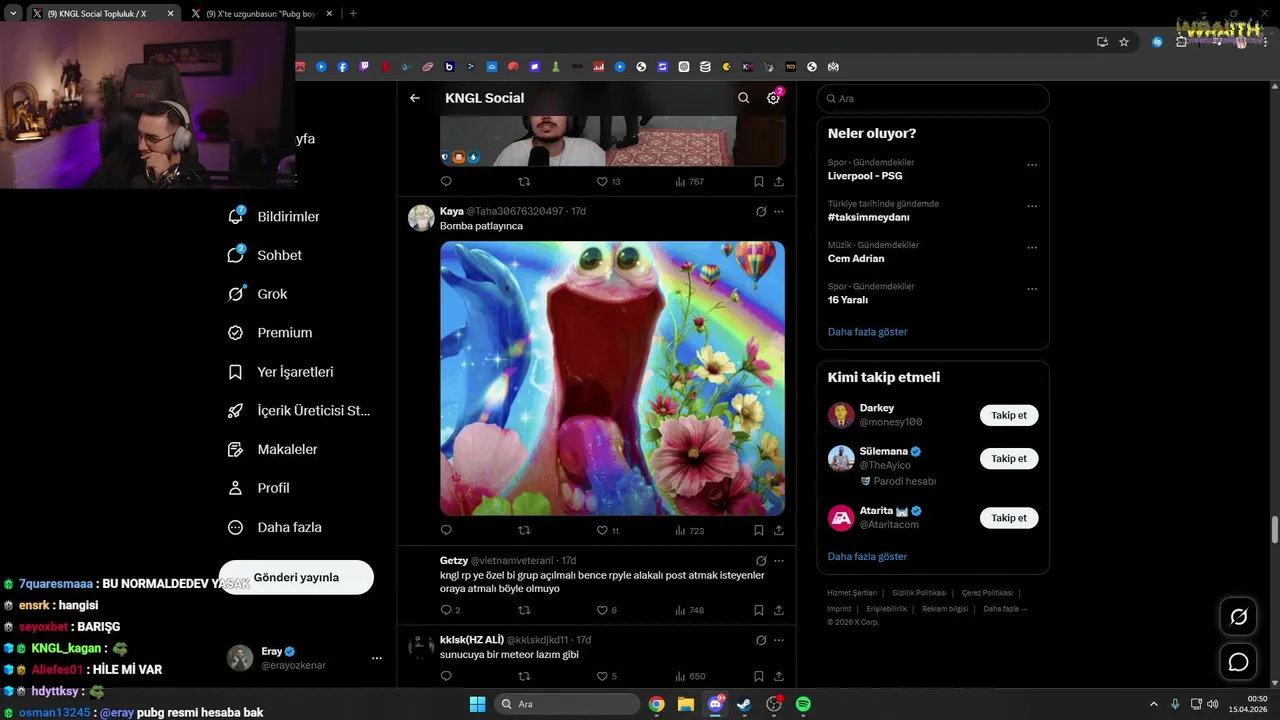This screenshot has width=1280, height=720.
Task: Reply to the post with 767 views
Action: tap(446, 182)
